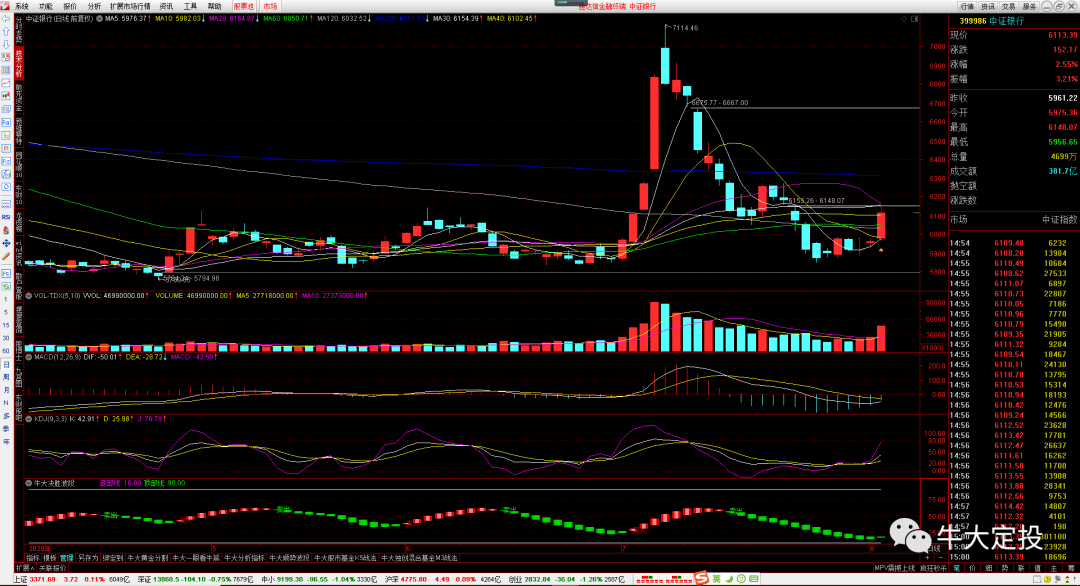Expand the 扩展 panel at bottom left
This screenshot has width=1080, height=586.
tap(25, 568)
